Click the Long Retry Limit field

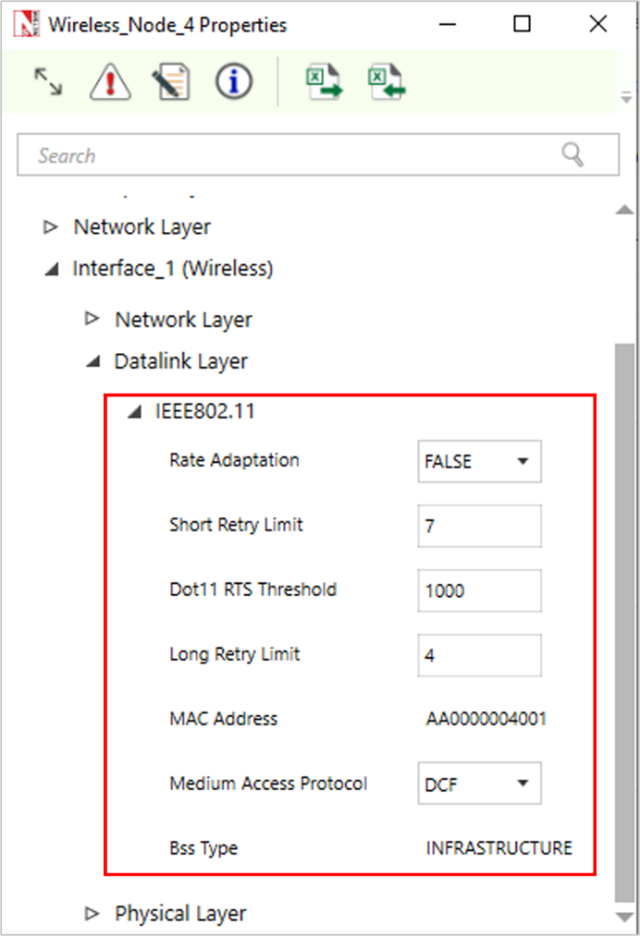[x=479, y=656]
